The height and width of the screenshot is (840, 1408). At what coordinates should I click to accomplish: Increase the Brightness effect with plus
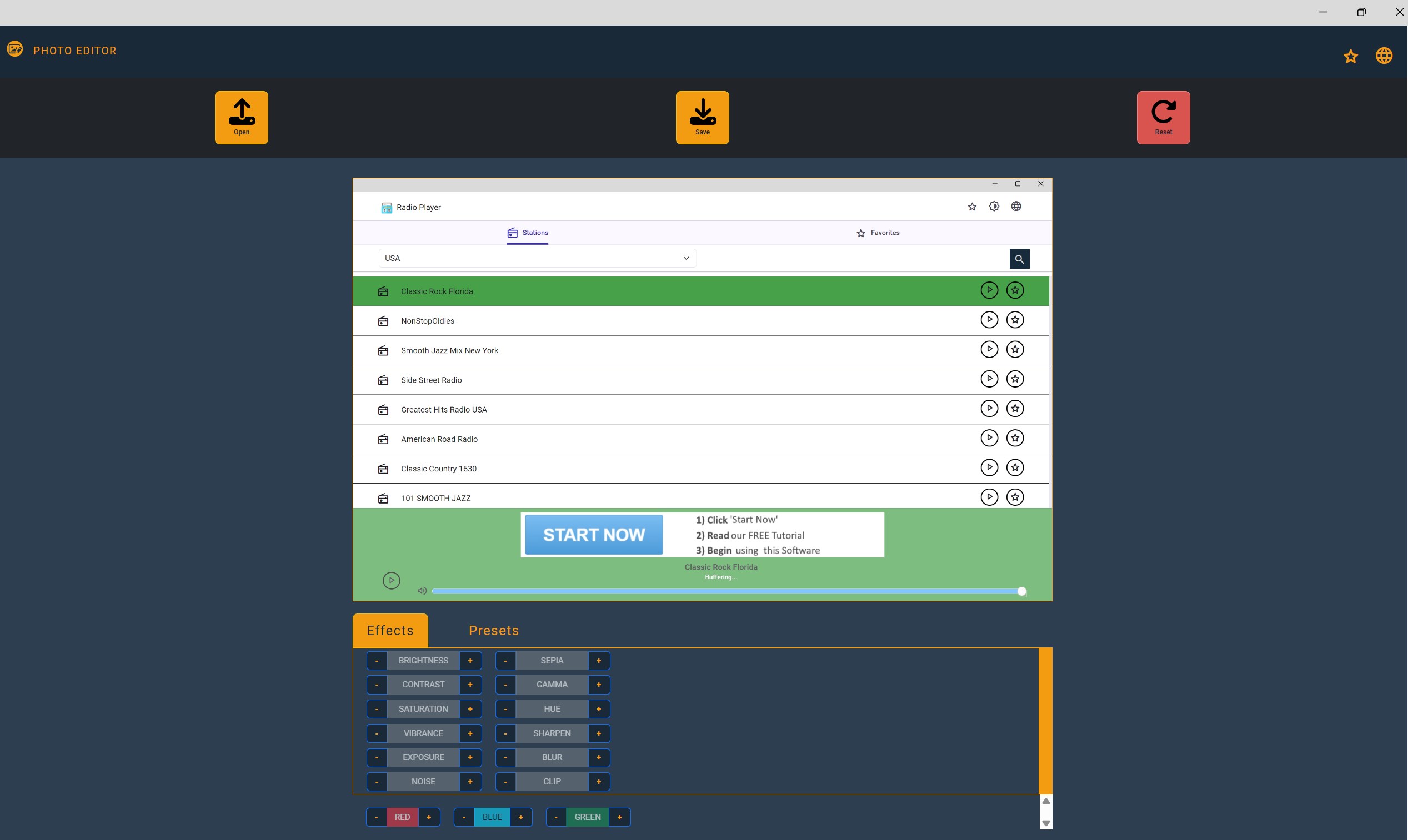[470, 661]
